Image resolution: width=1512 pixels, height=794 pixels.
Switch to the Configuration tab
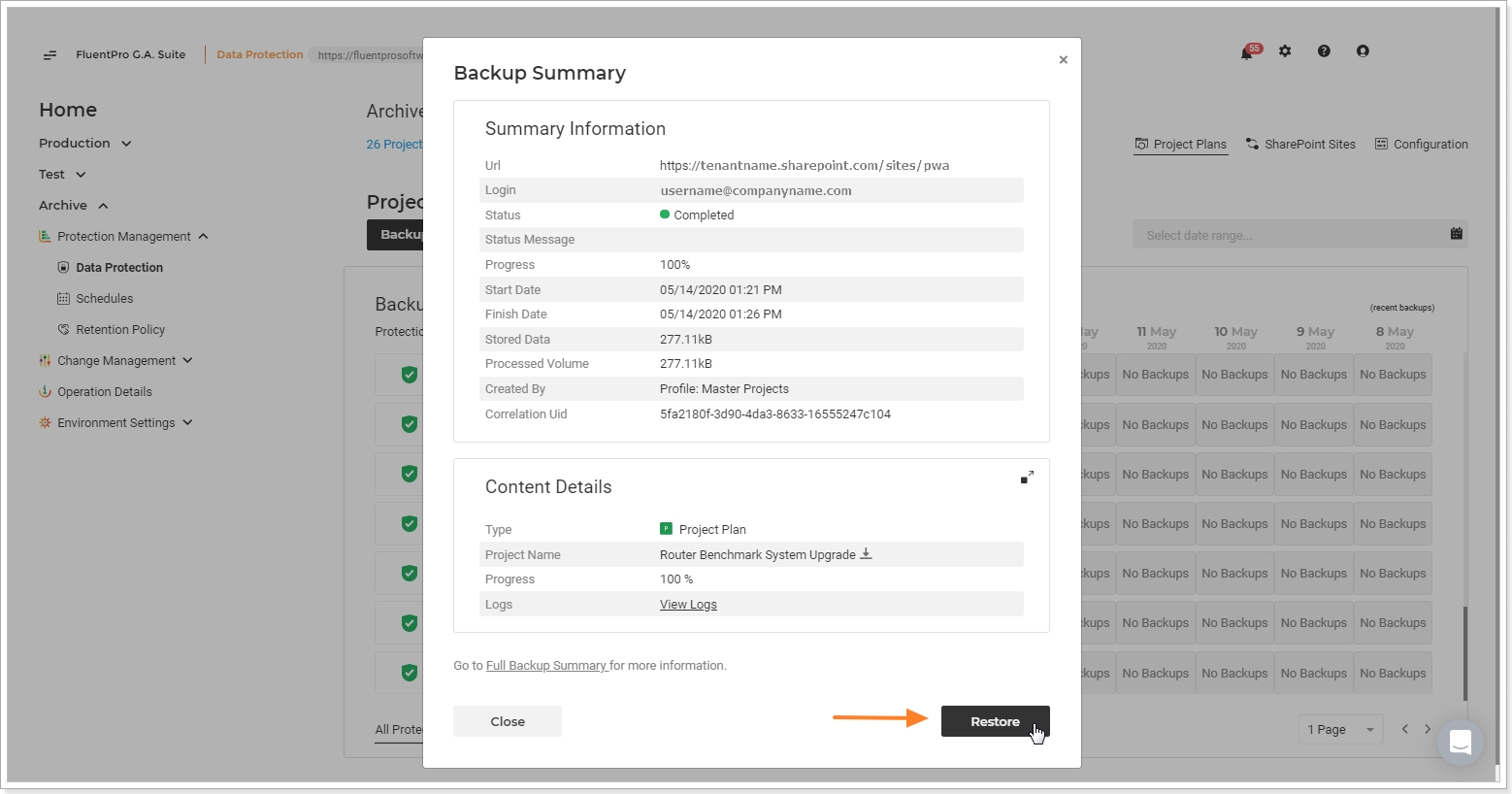(x=1422, y=144)
